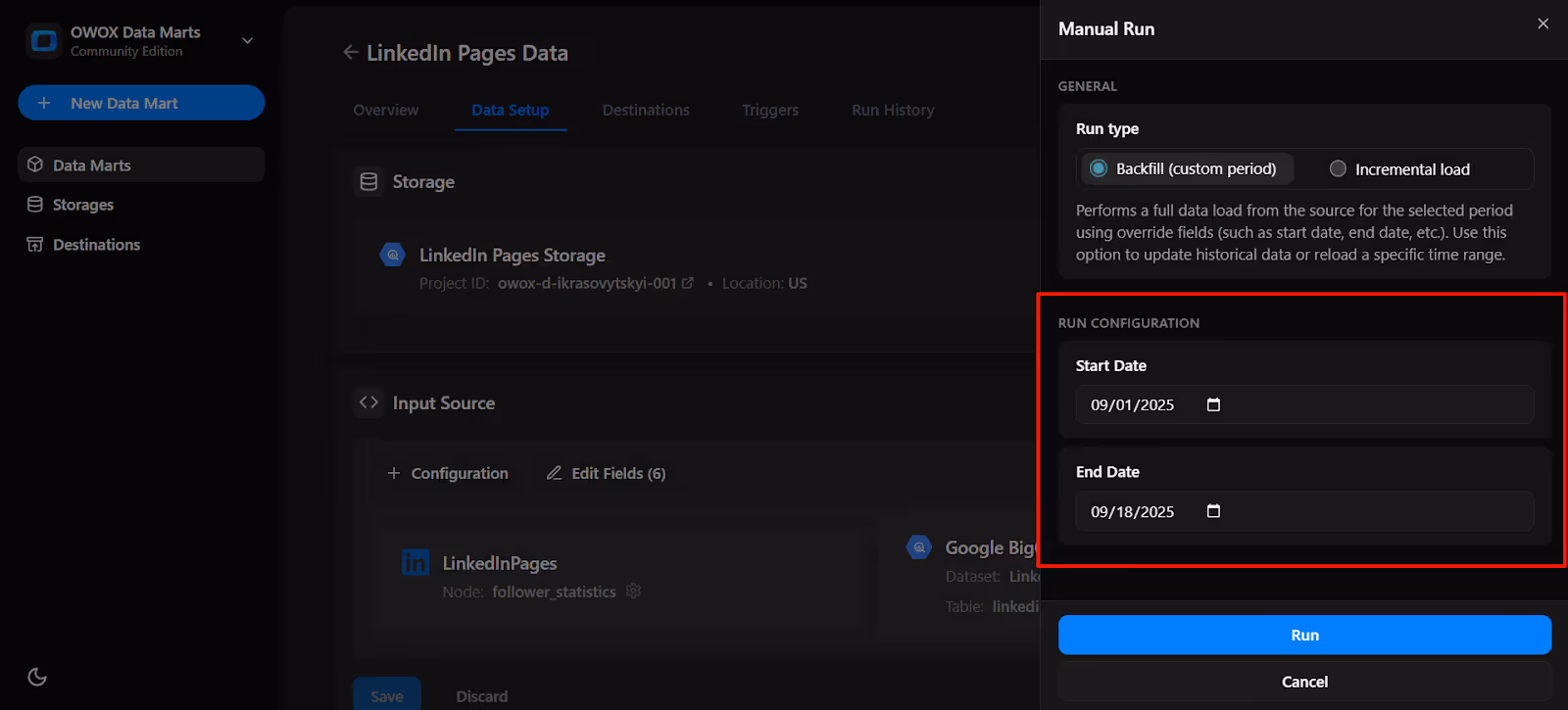Switch to the Run History tab
This screenshot has height=710, width=1568.
coord(893,110)
